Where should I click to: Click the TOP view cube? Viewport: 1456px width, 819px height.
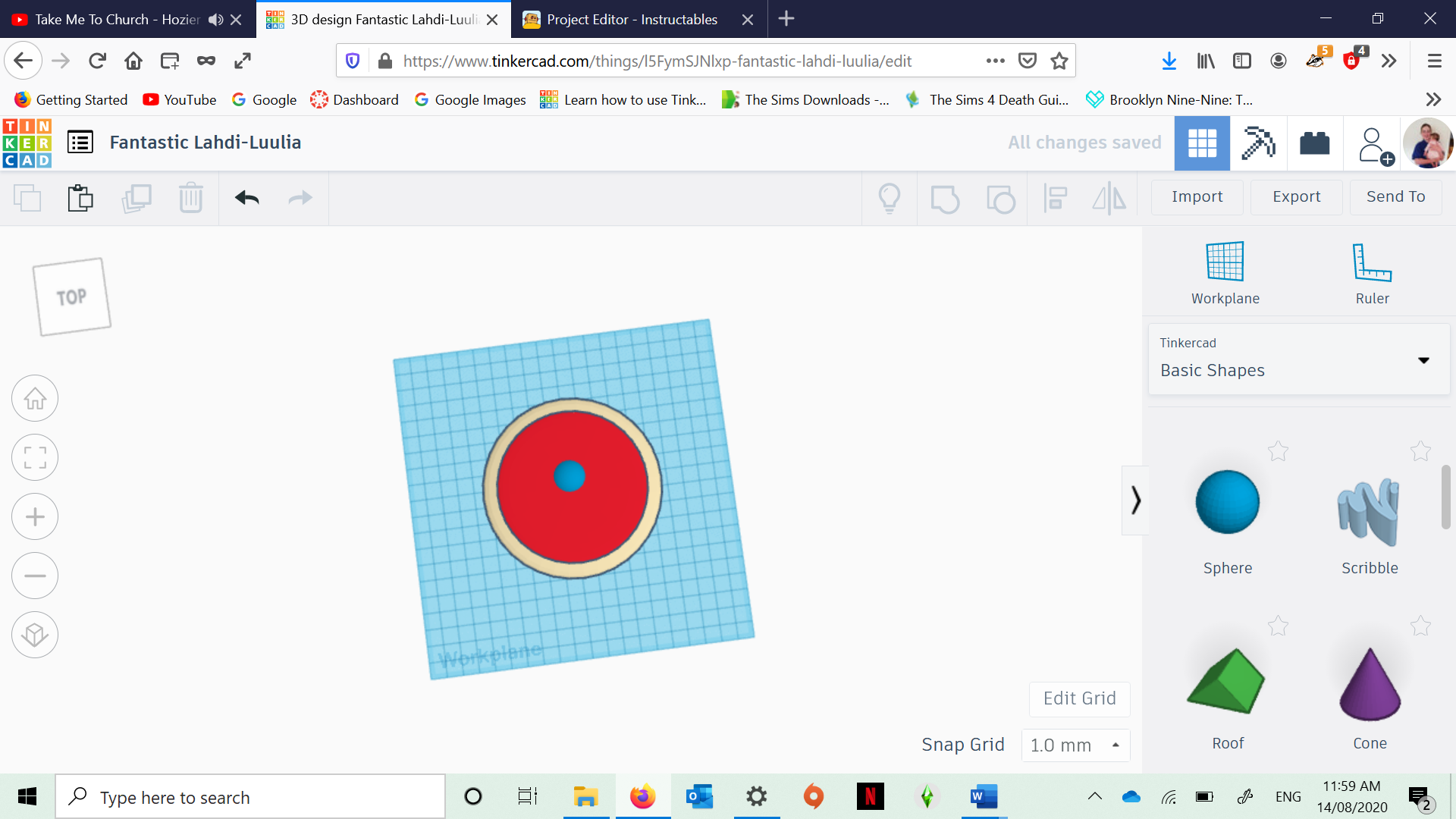[x=72, y=297]
